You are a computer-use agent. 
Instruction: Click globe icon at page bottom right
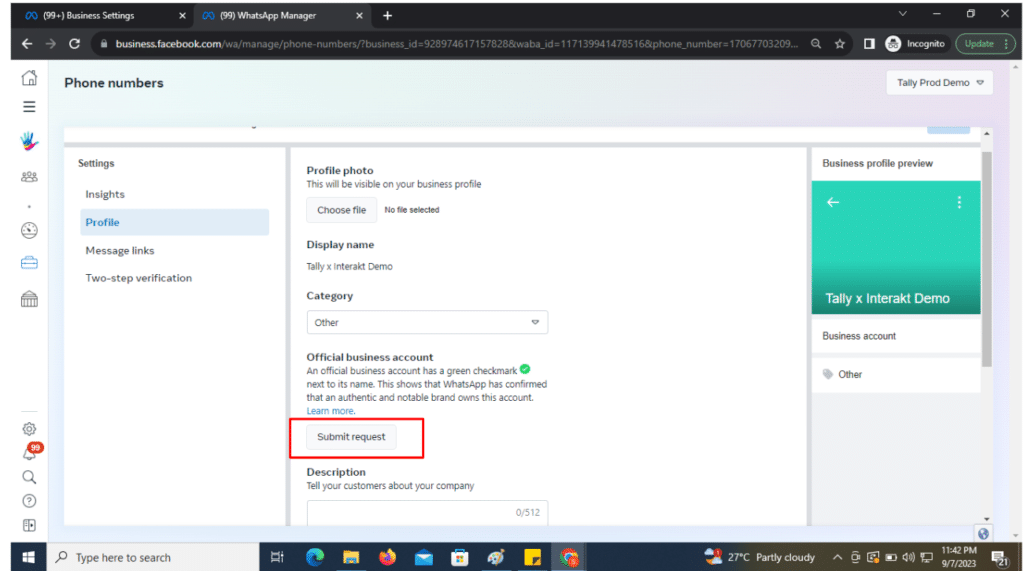[x=983, y=534]
